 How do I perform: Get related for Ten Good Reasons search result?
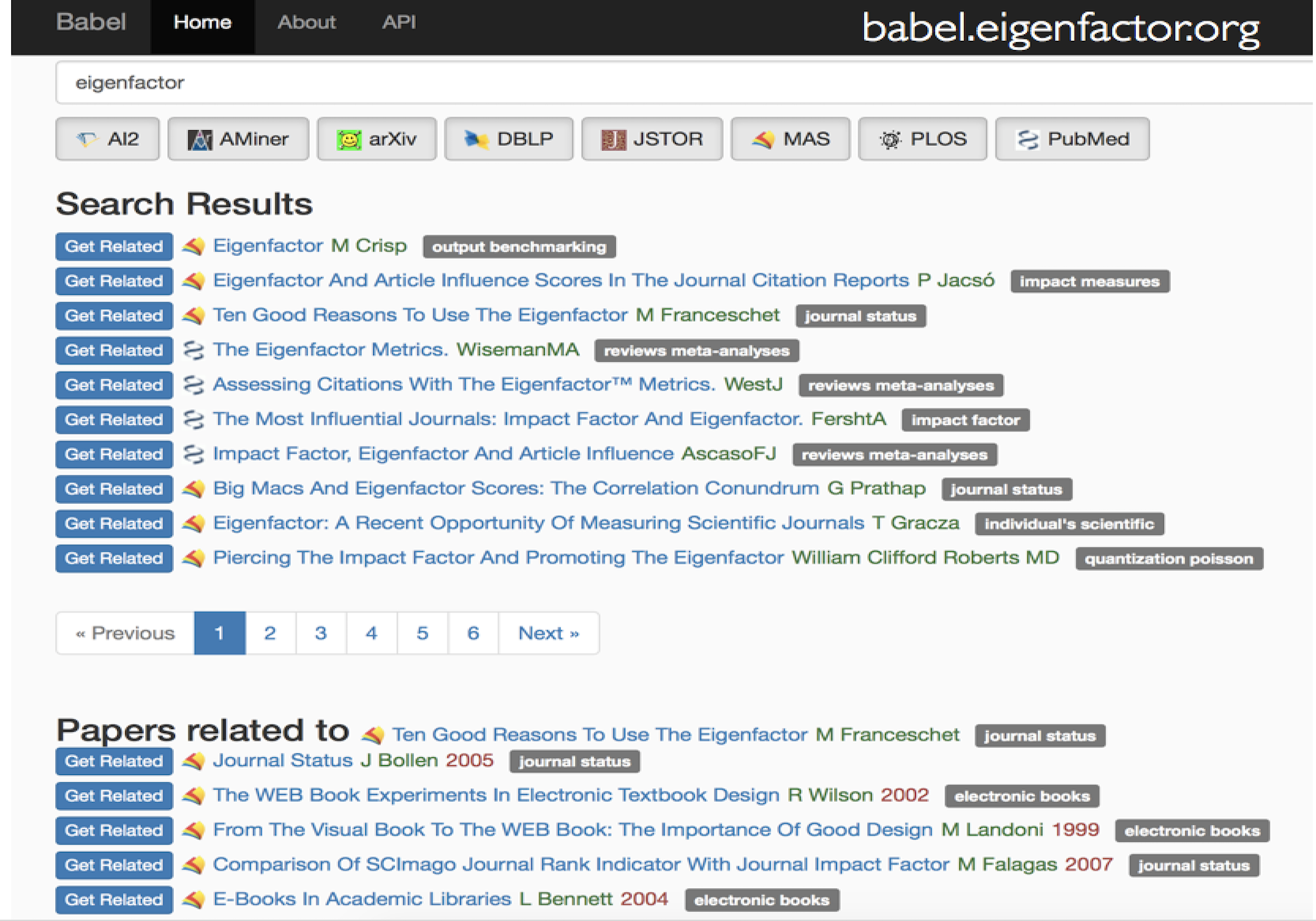pos(114,316)
